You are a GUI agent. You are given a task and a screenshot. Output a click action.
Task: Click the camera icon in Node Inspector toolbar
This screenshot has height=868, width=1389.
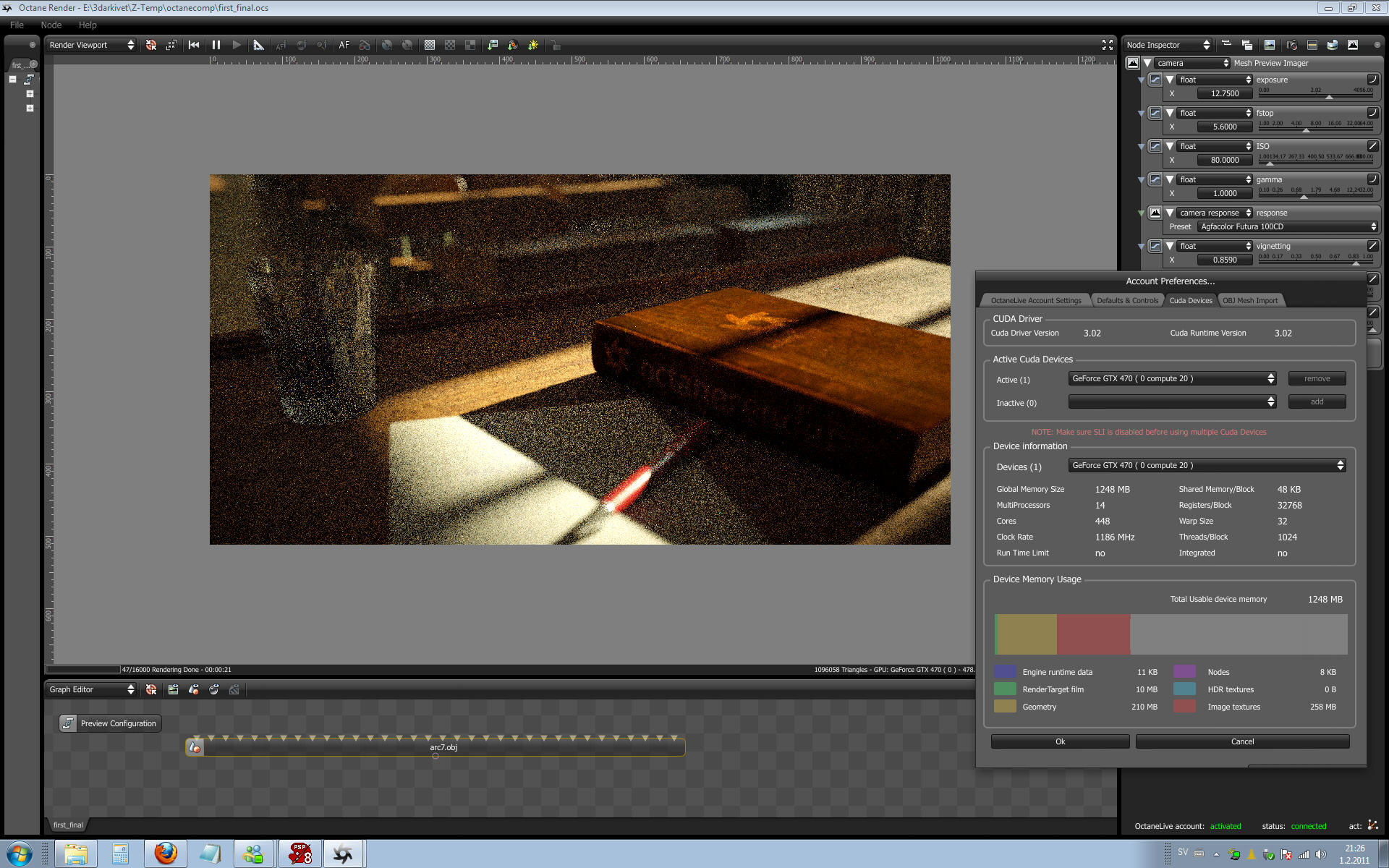(1292, 45)
